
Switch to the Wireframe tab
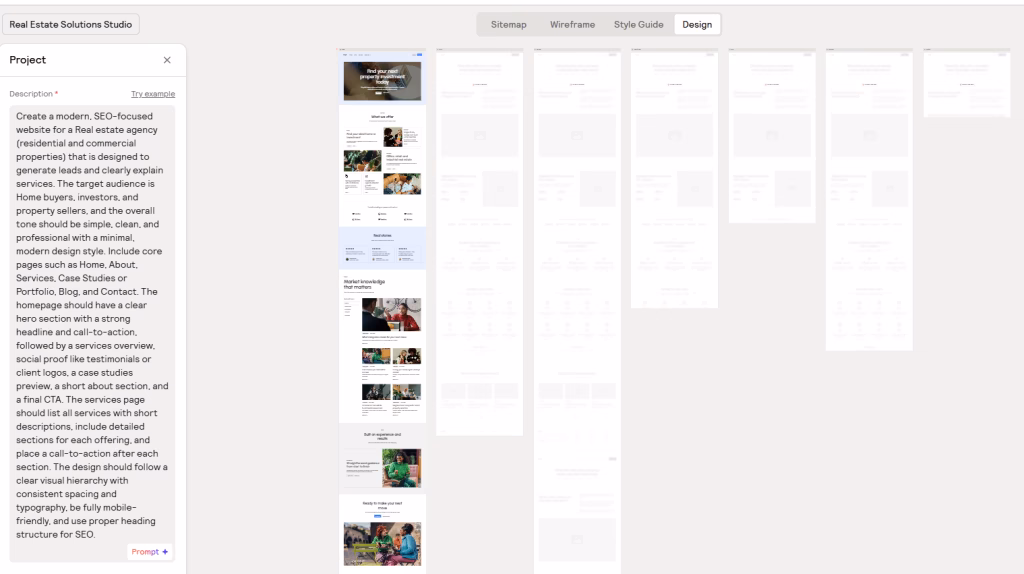(x=572, y=24)
